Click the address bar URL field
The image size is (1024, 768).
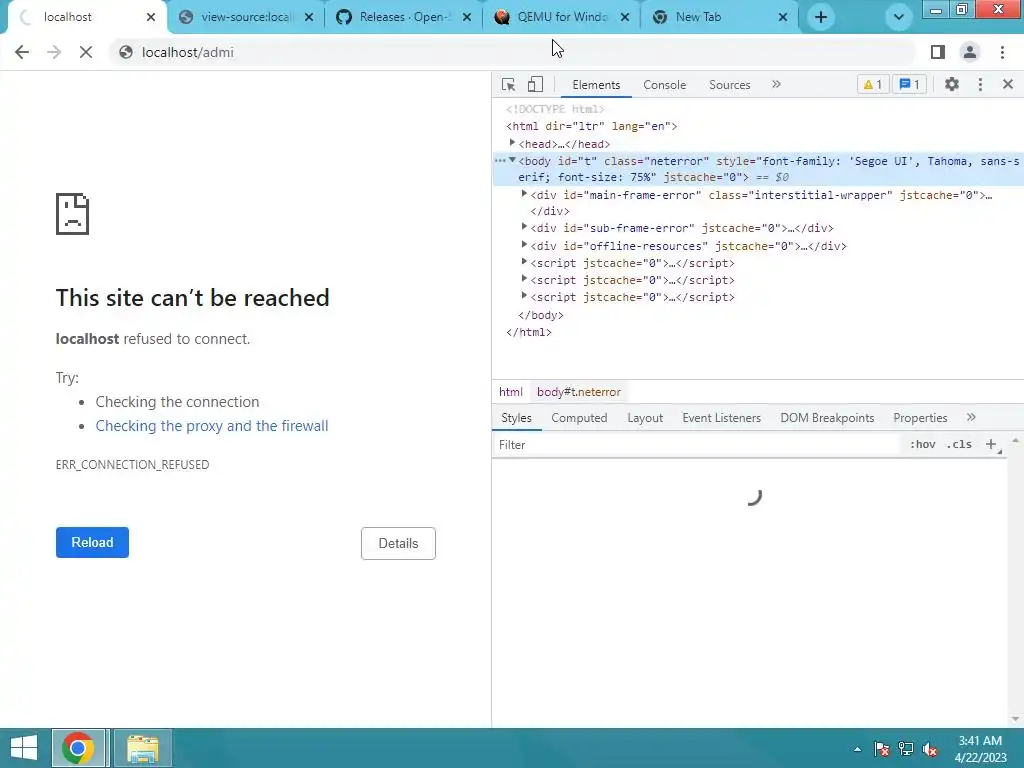(513, 52)
